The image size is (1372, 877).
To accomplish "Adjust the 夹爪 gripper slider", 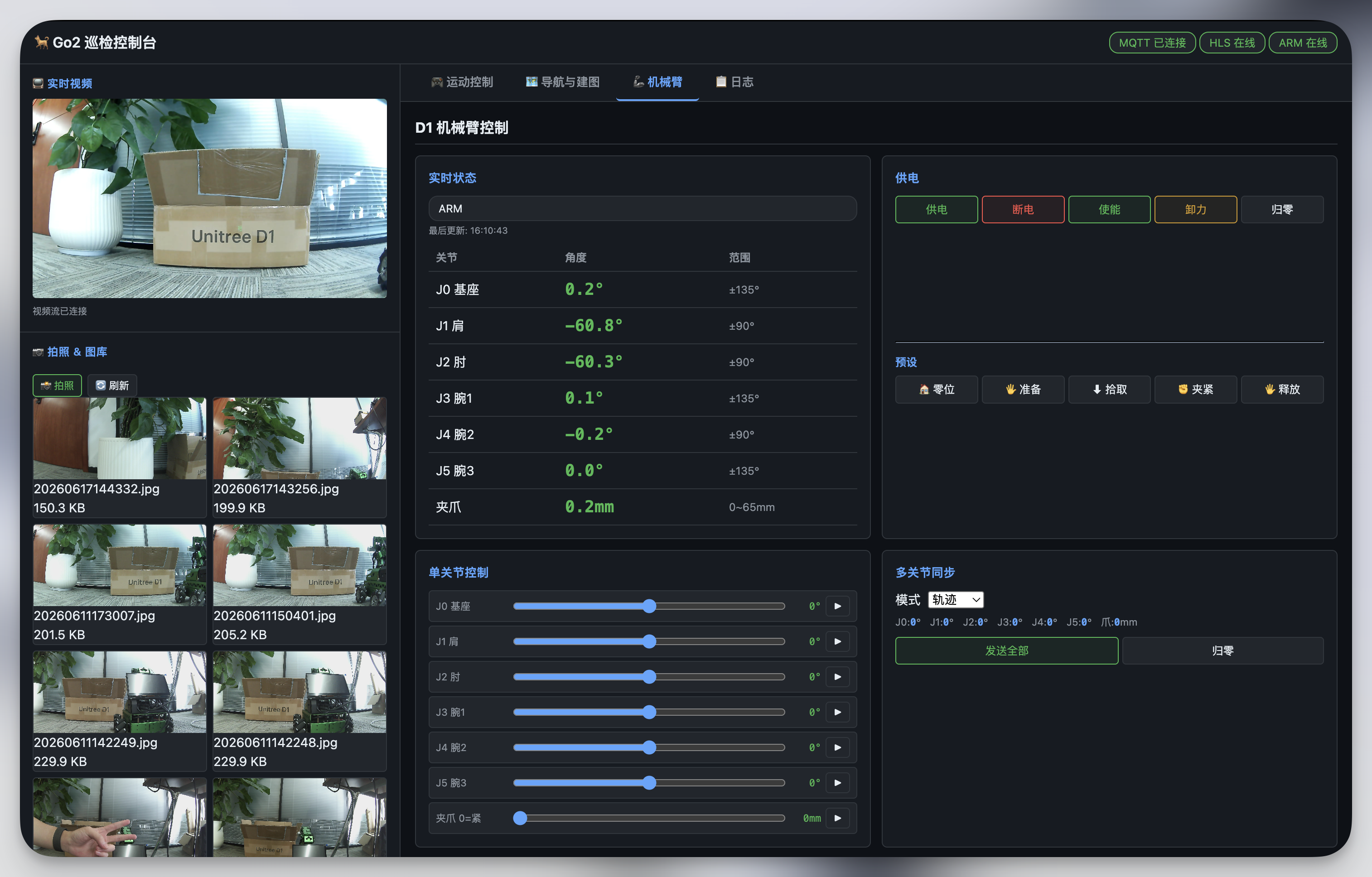I will click(649, 818).
